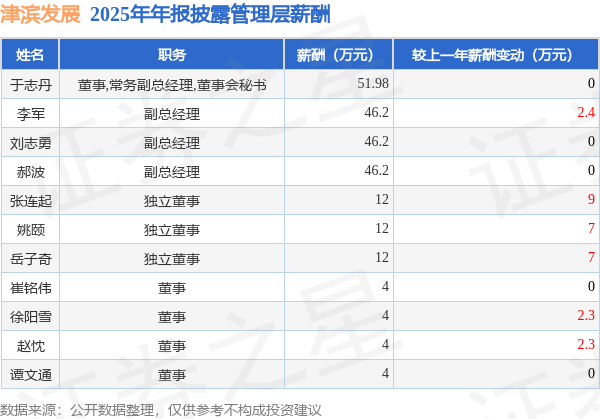
Task: Select the name 谭文通
Action: point(31,375)
